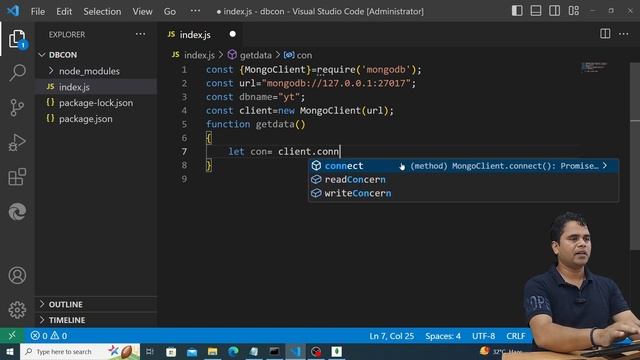Click the 'mongodb' string on line 1

[386, 70]
